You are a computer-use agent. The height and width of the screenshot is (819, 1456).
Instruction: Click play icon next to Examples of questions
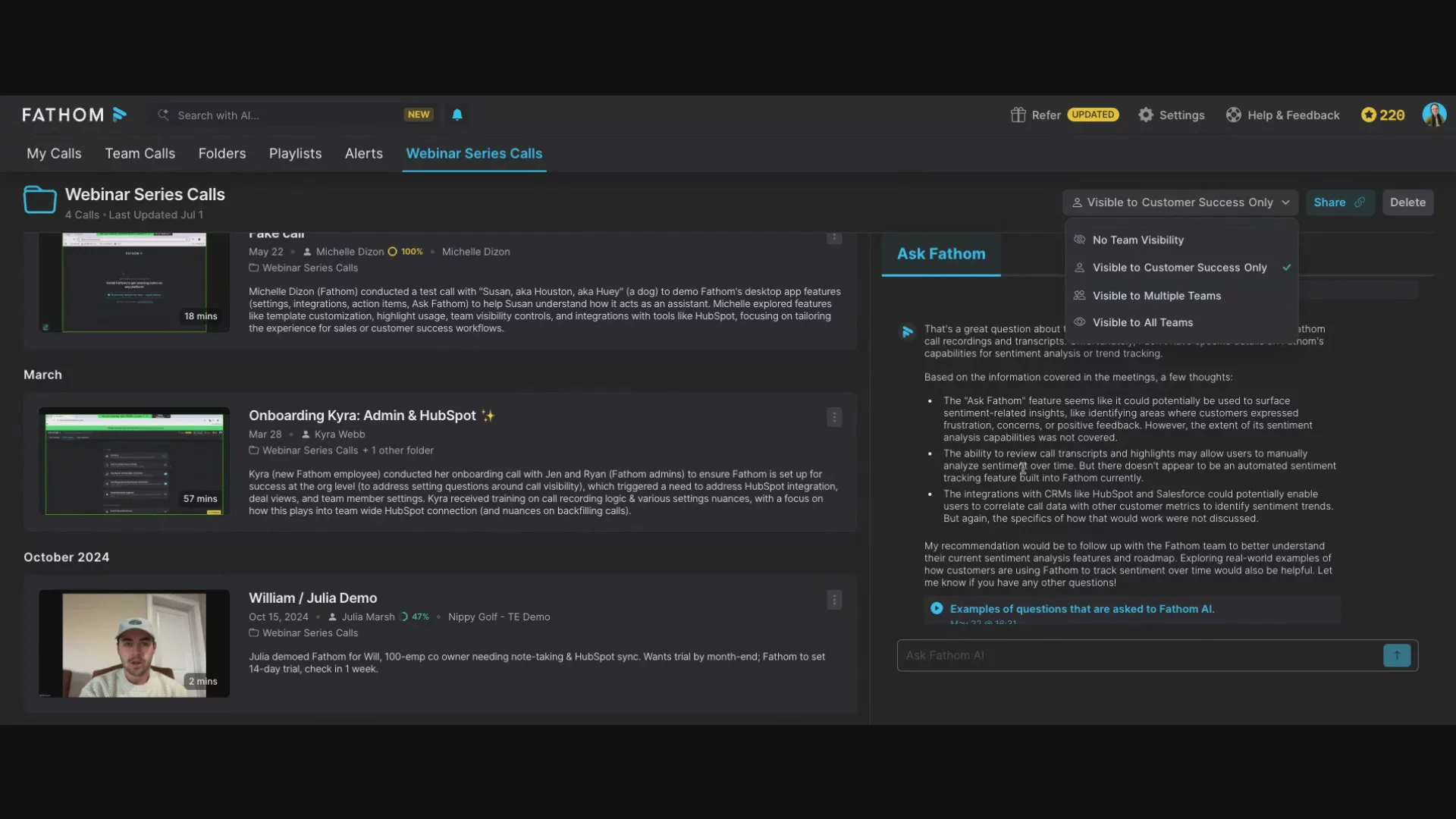click(x=937, y=608)
